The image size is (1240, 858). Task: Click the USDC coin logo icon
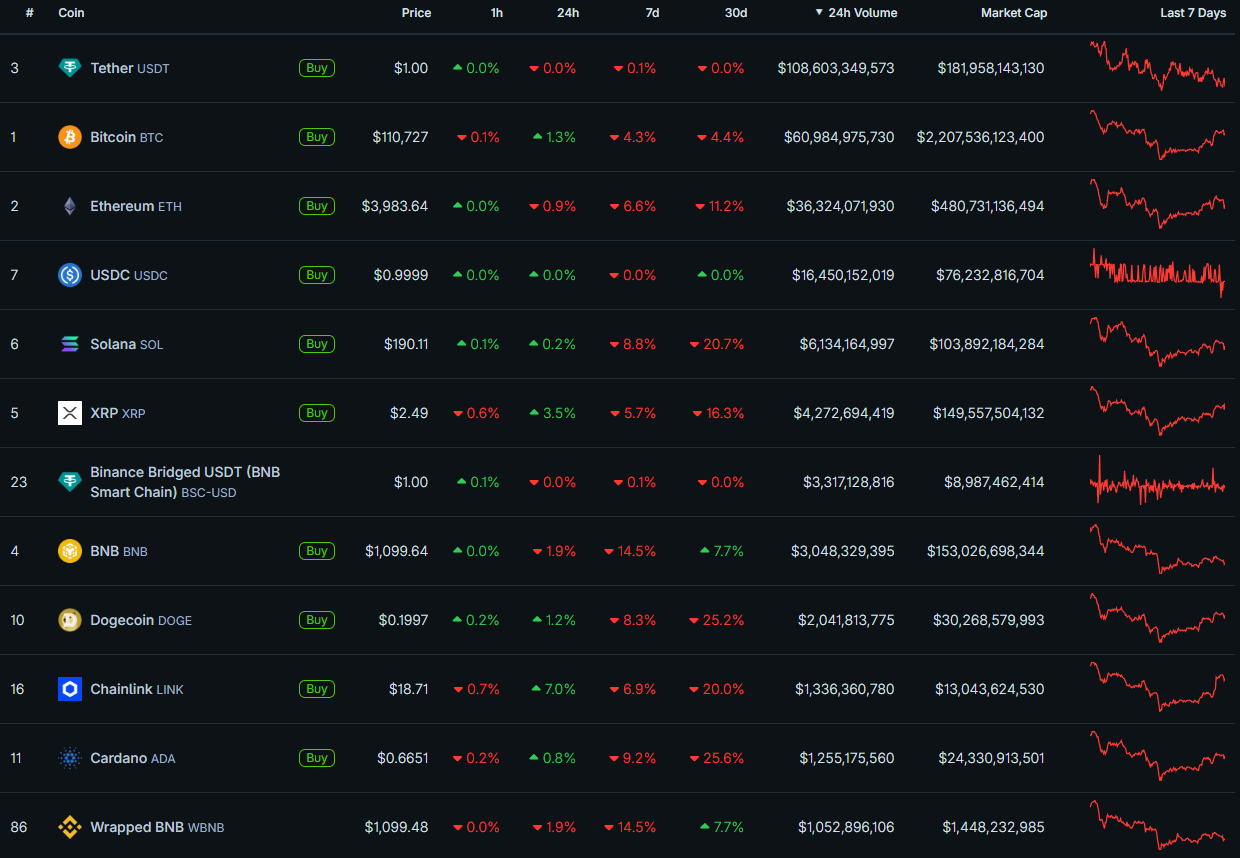click(70, 275)
